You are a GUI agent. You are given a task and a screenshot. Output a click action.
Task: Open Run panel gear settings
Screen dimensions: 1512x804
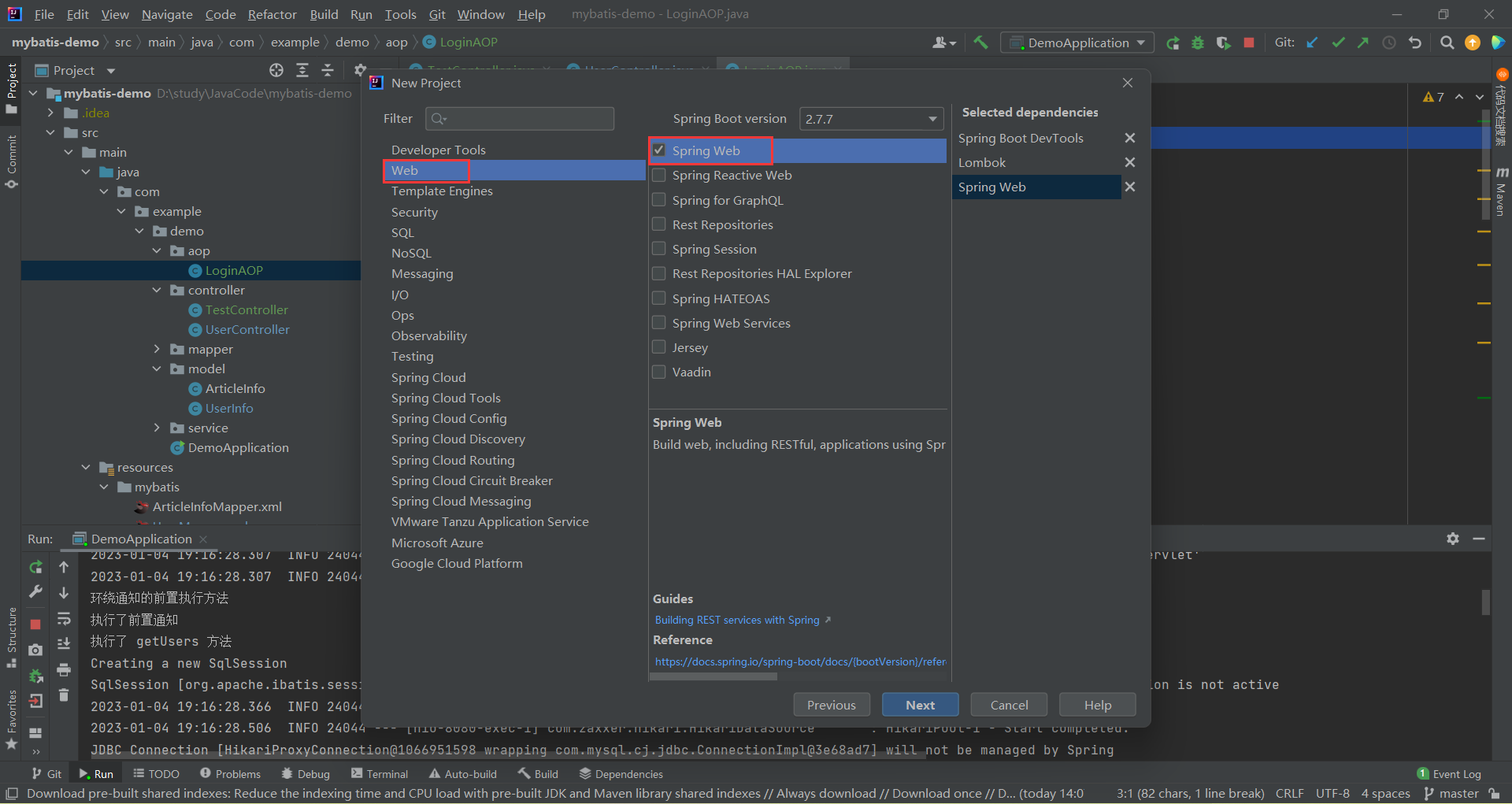point(1453,539)
